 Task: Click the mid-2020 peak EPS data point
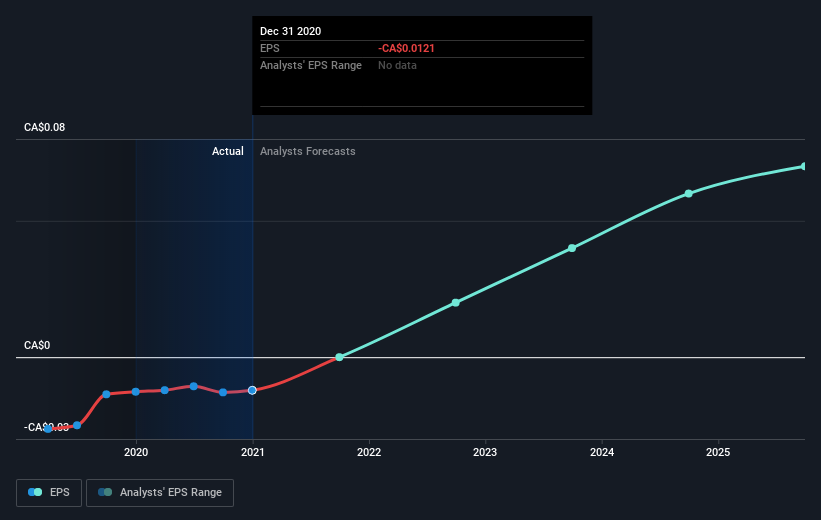pos(194,386)
